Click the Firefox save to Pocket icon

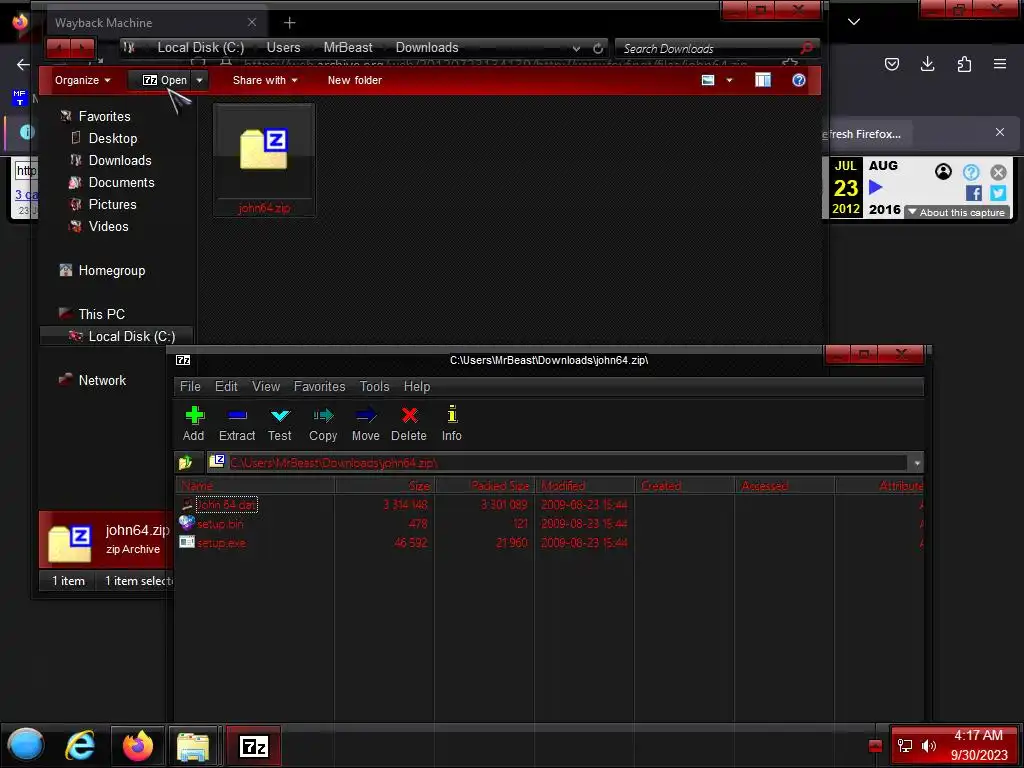891,64
